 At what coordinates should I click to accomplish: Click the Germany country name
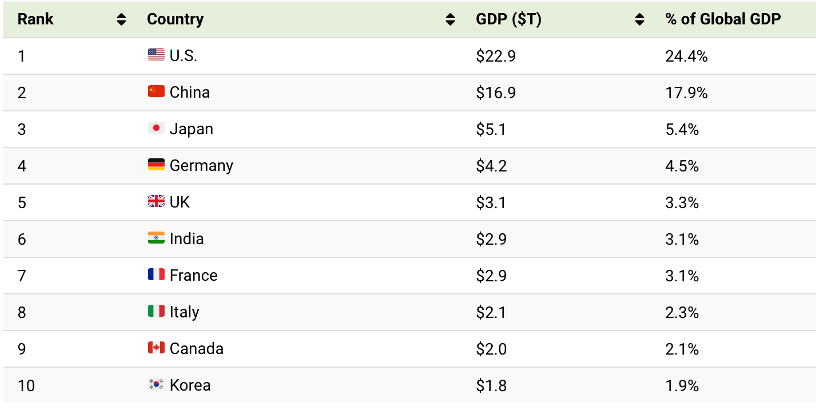click(x=201, y=165)
